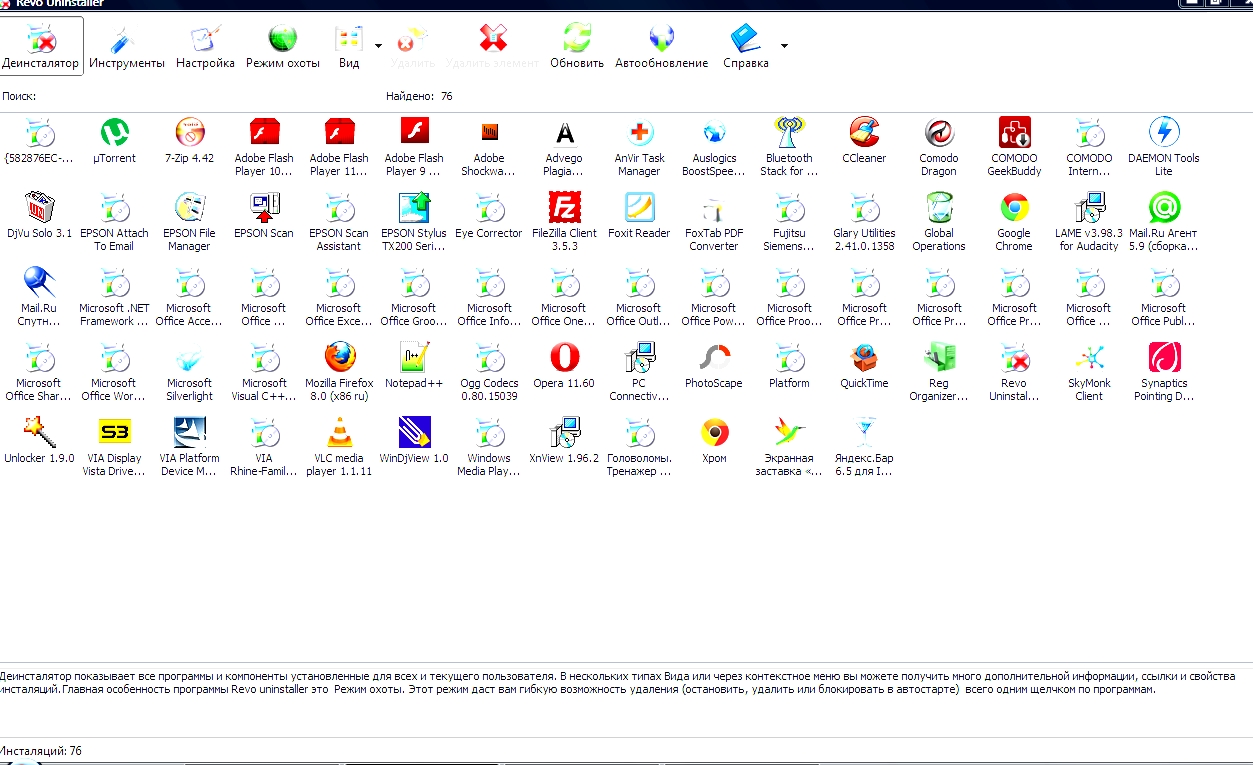Image resolution: width=1253 pixels, height=765 pixels.
Task: Select the Global Operations icon
Action: point(940,207)
